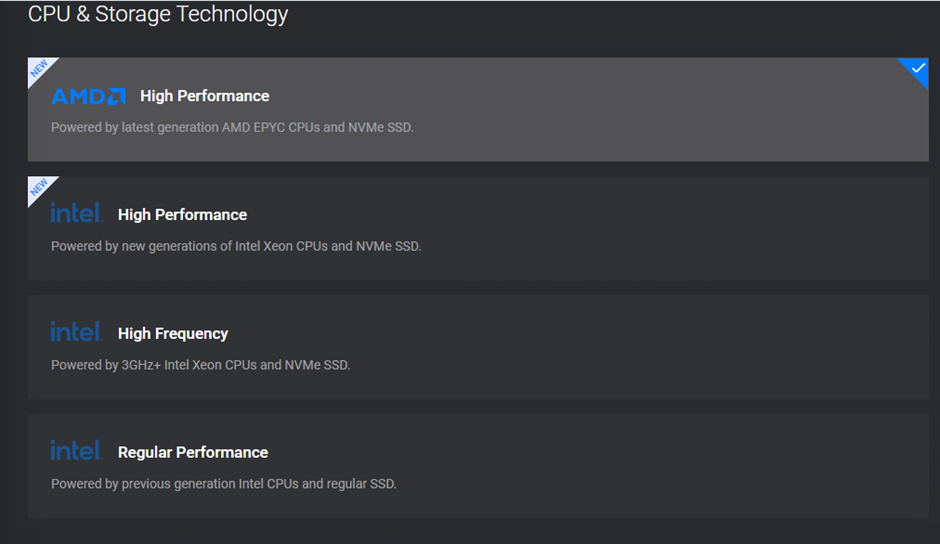Choose the Intel High Frequency option
Image resolution: width=940 pixels, height=544 pixels.
pos(478,347)
